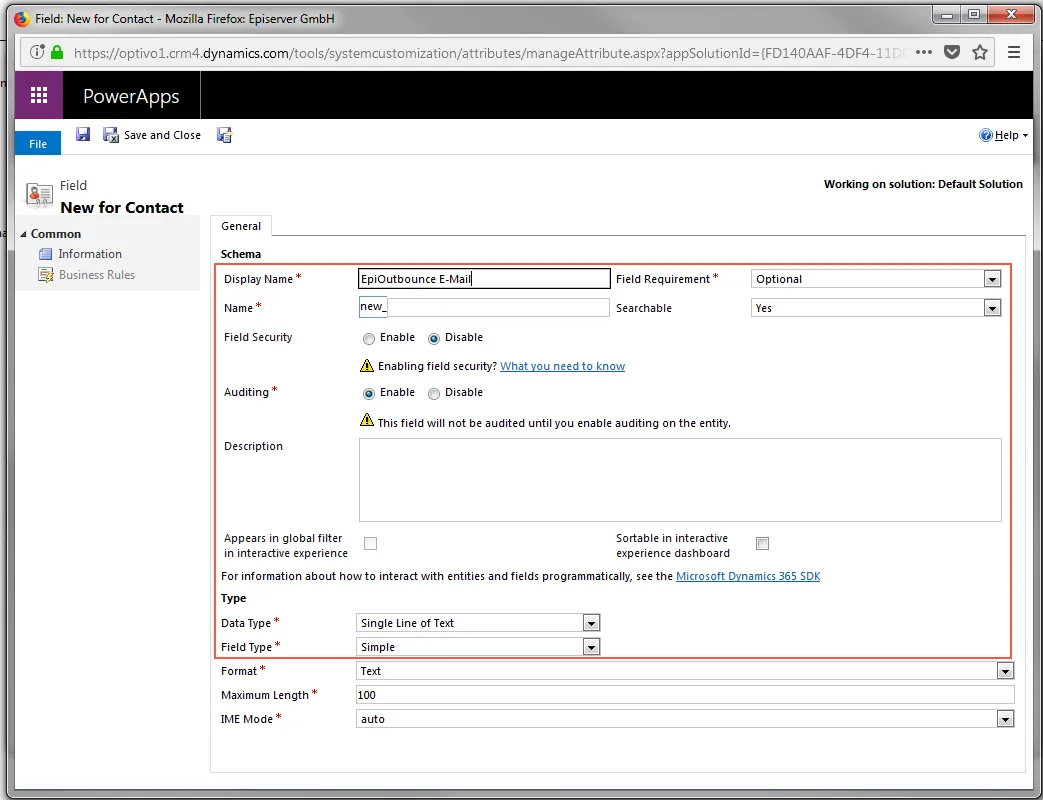Open the File menu
Viewport: 1043px width, 800px height.
(x=38, y=144)
